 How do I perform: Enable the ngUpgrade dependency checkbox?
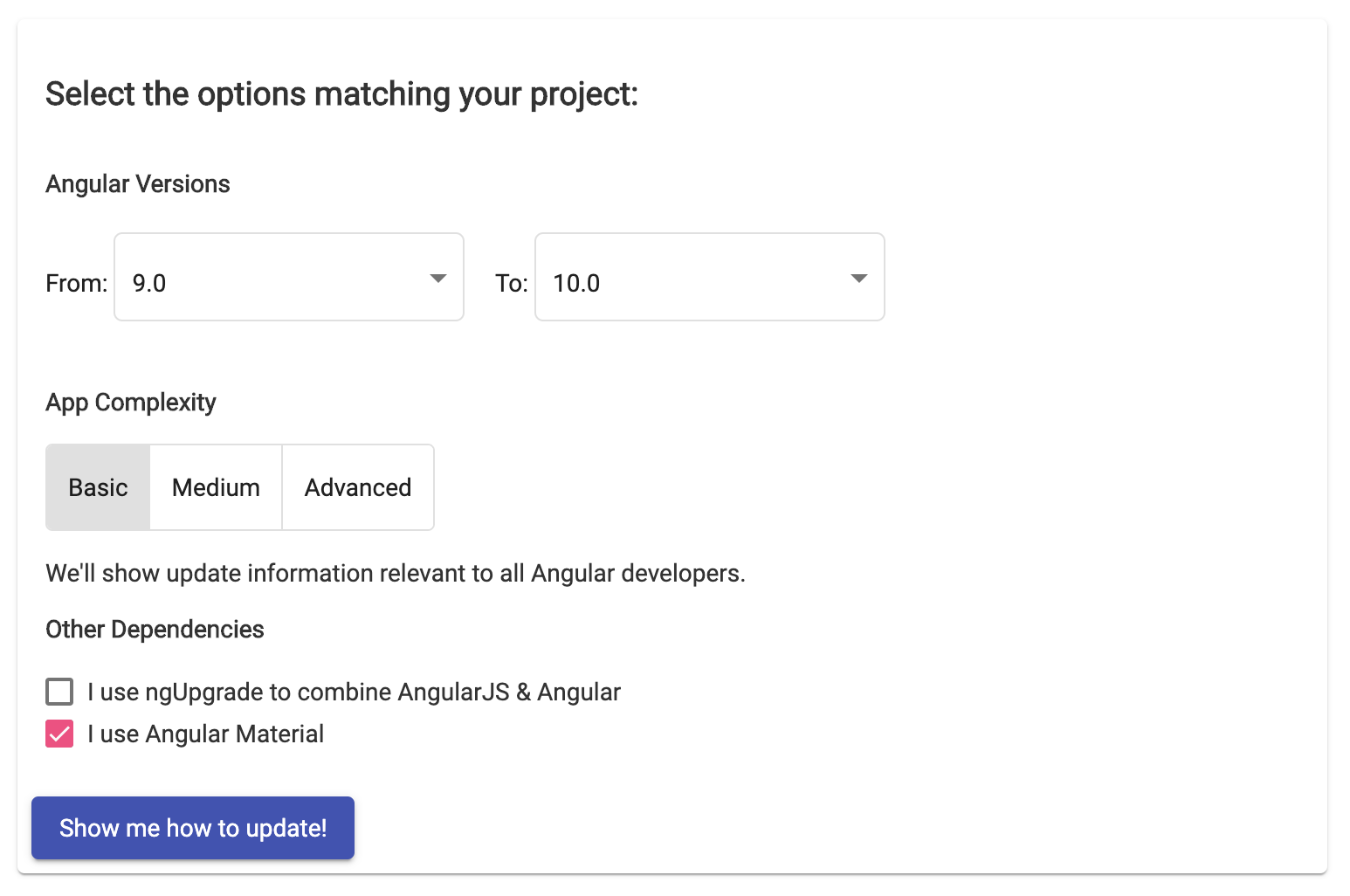click(59, 692)
